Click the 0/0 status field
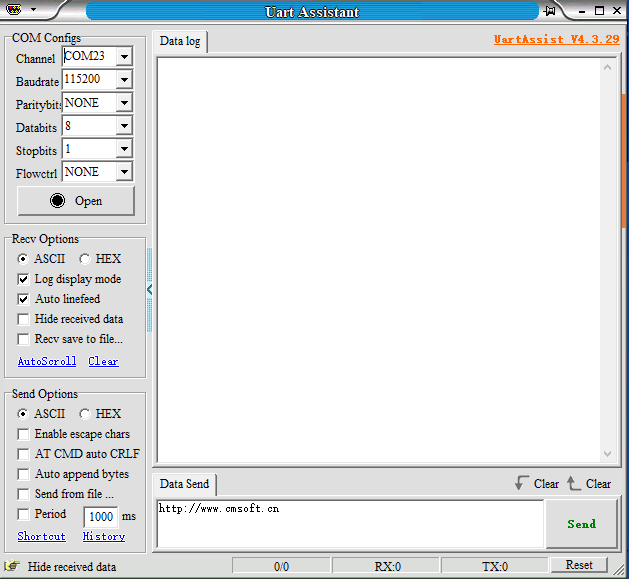The width and height of the screenshot is (629, 579). click(x=281, y=566)
